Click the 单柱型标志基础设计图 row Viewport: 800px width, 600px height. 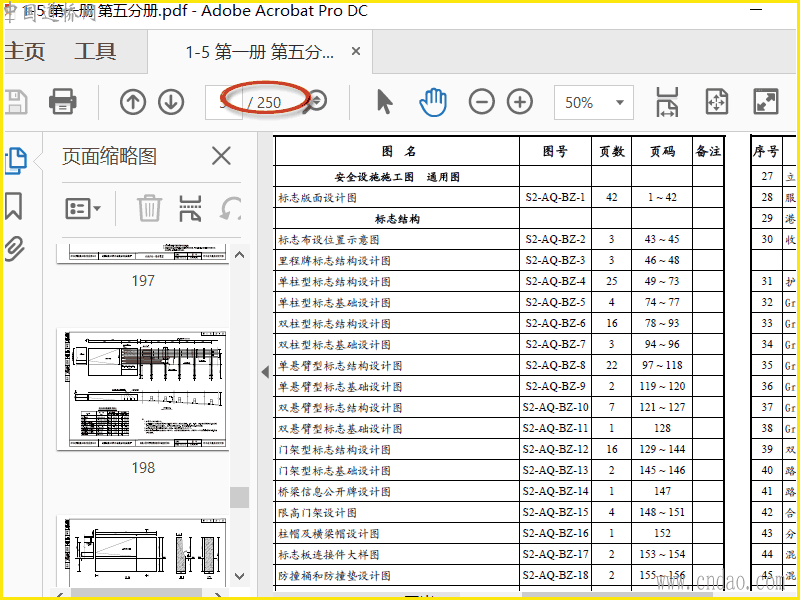click(x=334, y=303)
